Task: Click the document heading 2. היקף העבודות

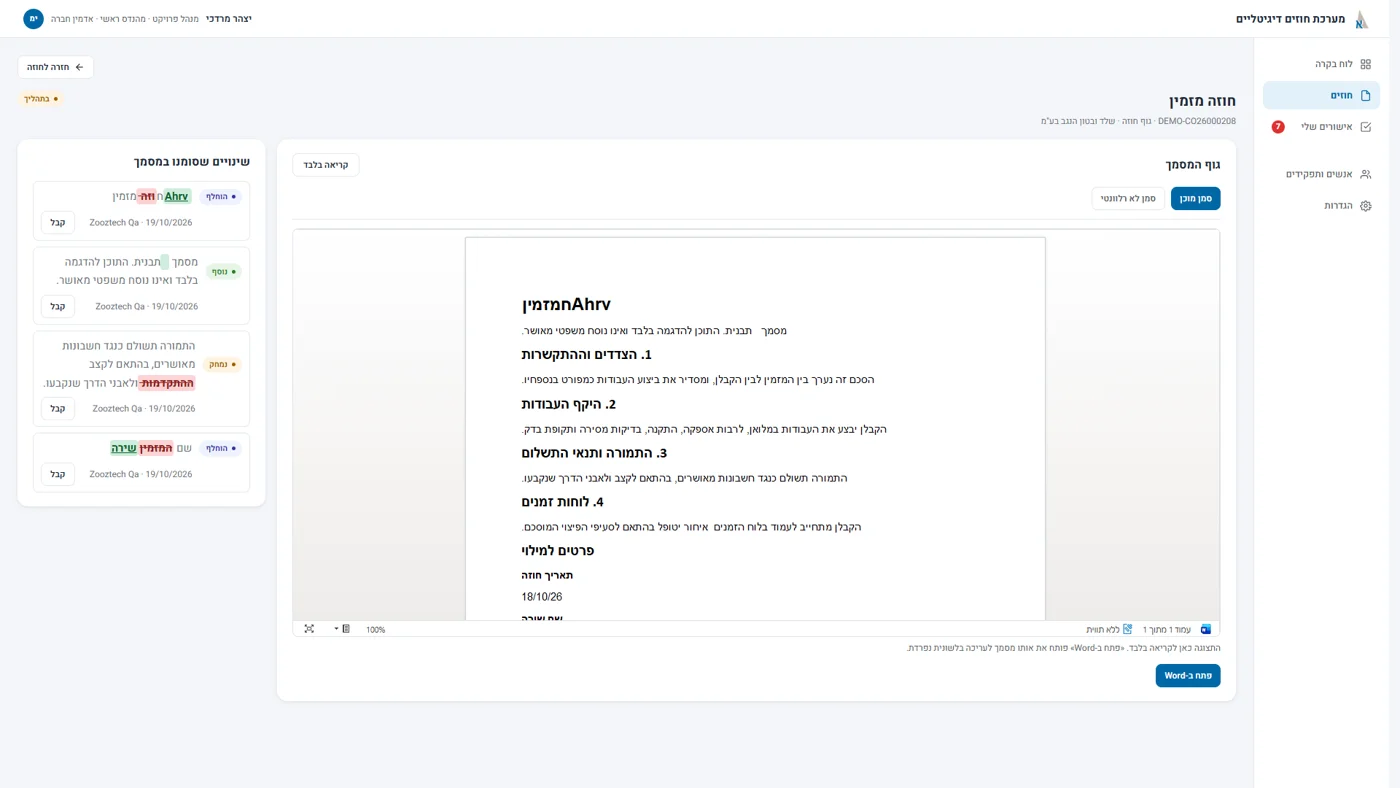Action: (569, 404)
